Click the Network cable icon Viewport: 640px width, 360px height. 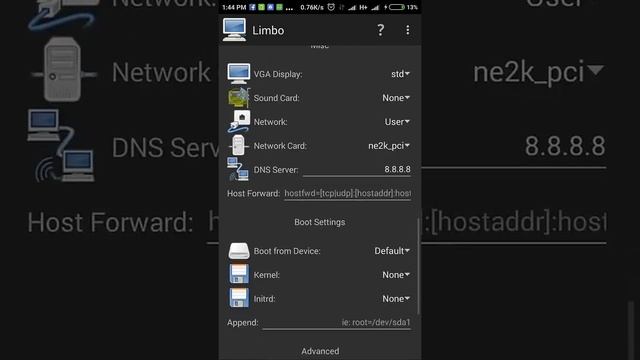coord(239,122)
